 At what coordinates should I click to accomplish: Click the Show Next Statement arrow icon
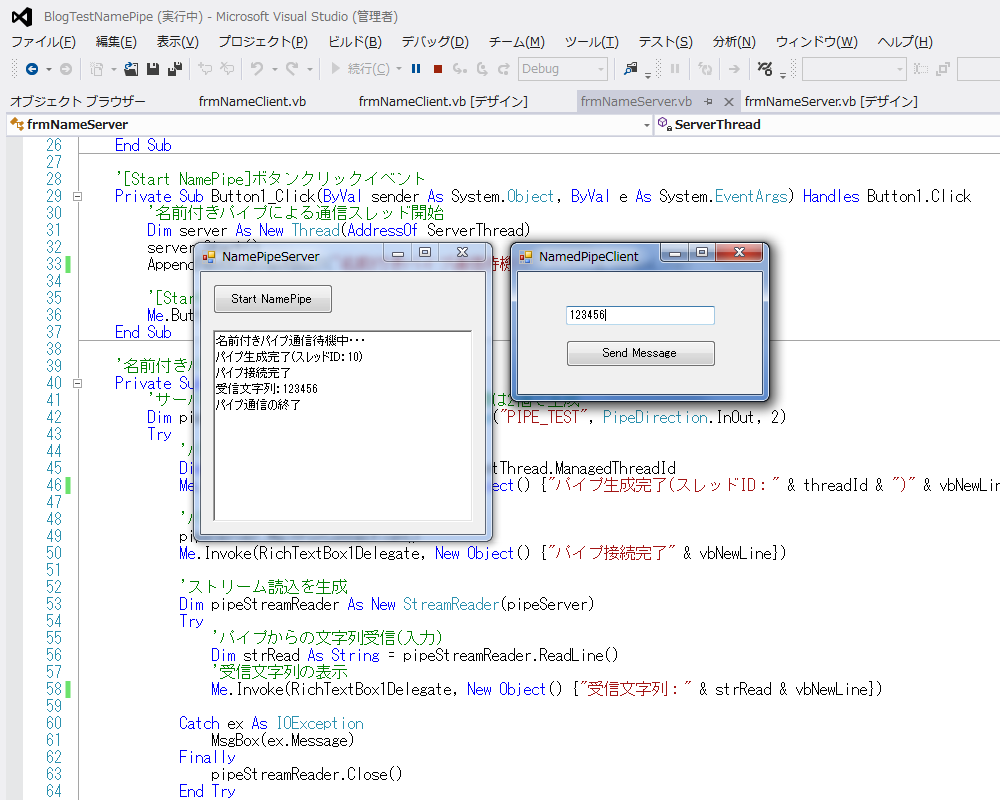pos(734,69)
